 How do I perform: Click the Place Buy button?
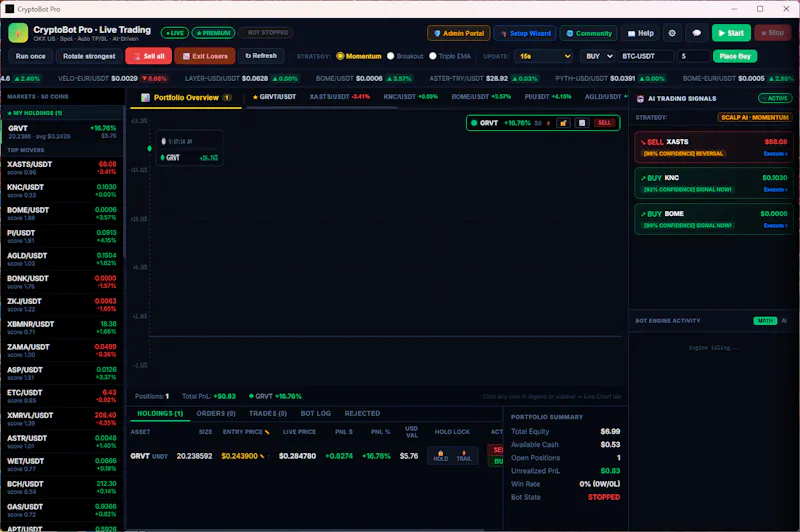click(735, 56)
